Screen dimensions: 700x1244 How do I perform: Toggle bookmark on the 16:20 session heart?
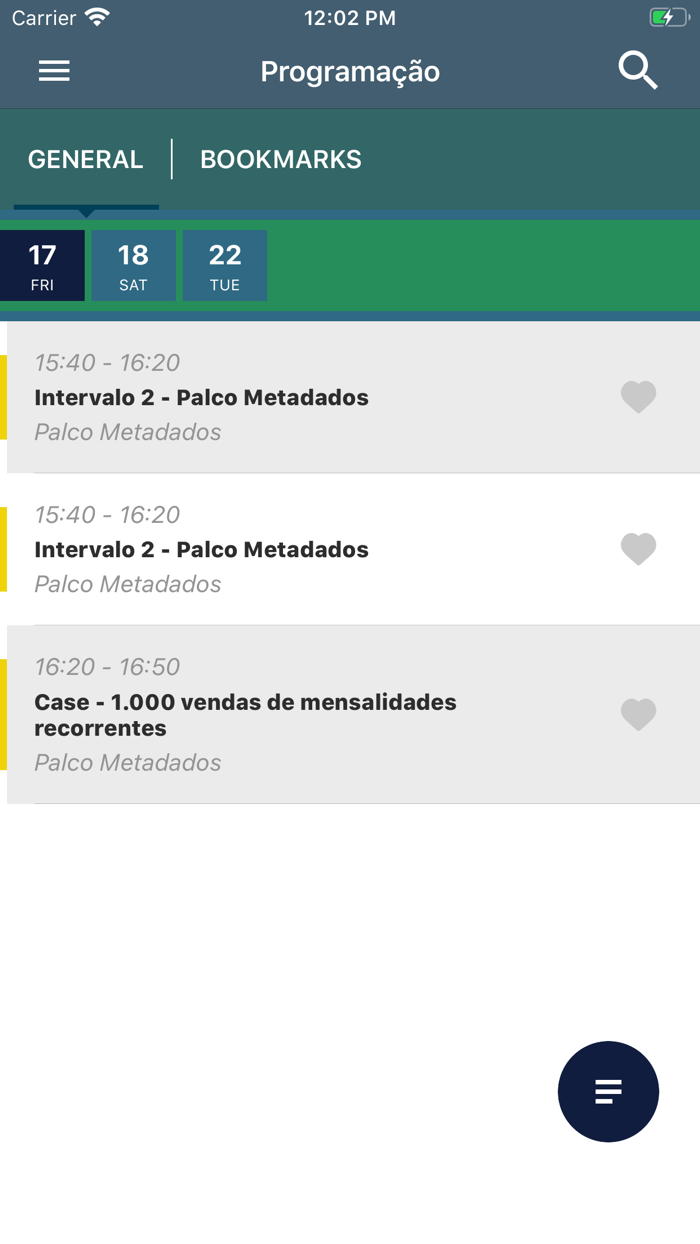pyautogui.click(x=638, y=714)
